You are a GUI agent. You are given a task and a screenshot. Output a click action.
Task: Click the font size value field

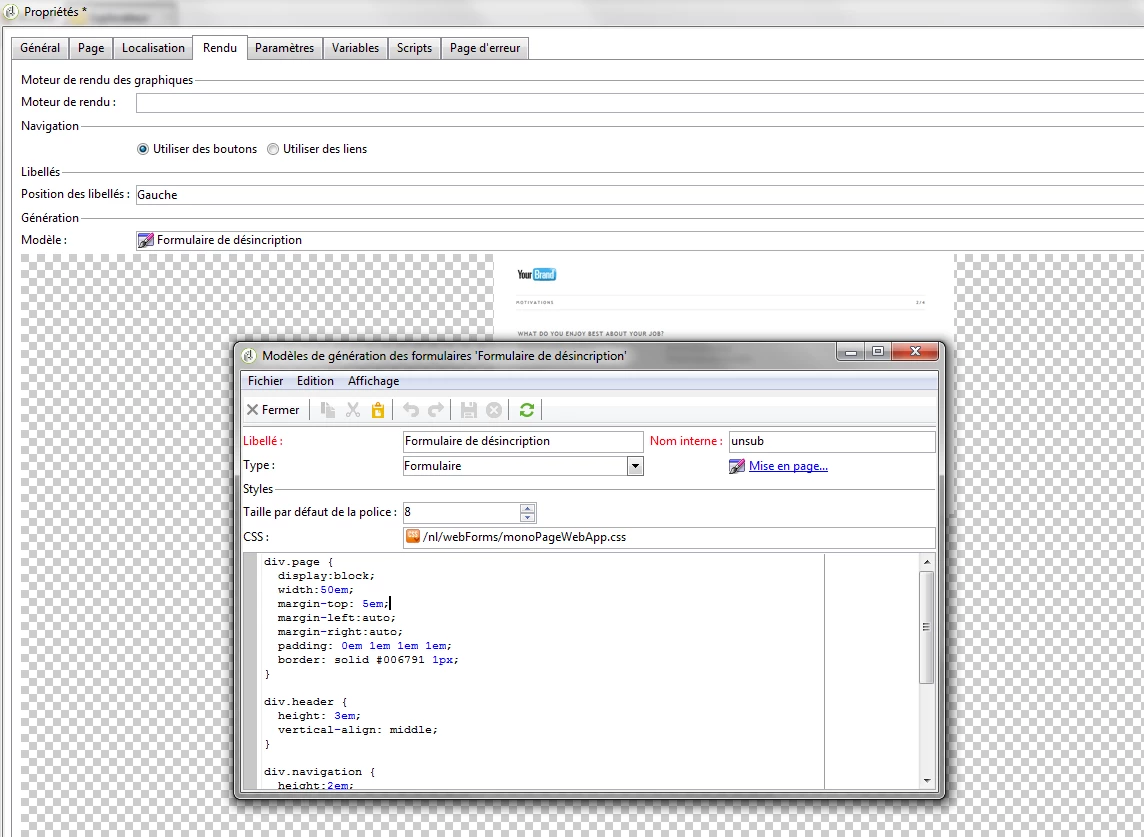click(461, 512)
